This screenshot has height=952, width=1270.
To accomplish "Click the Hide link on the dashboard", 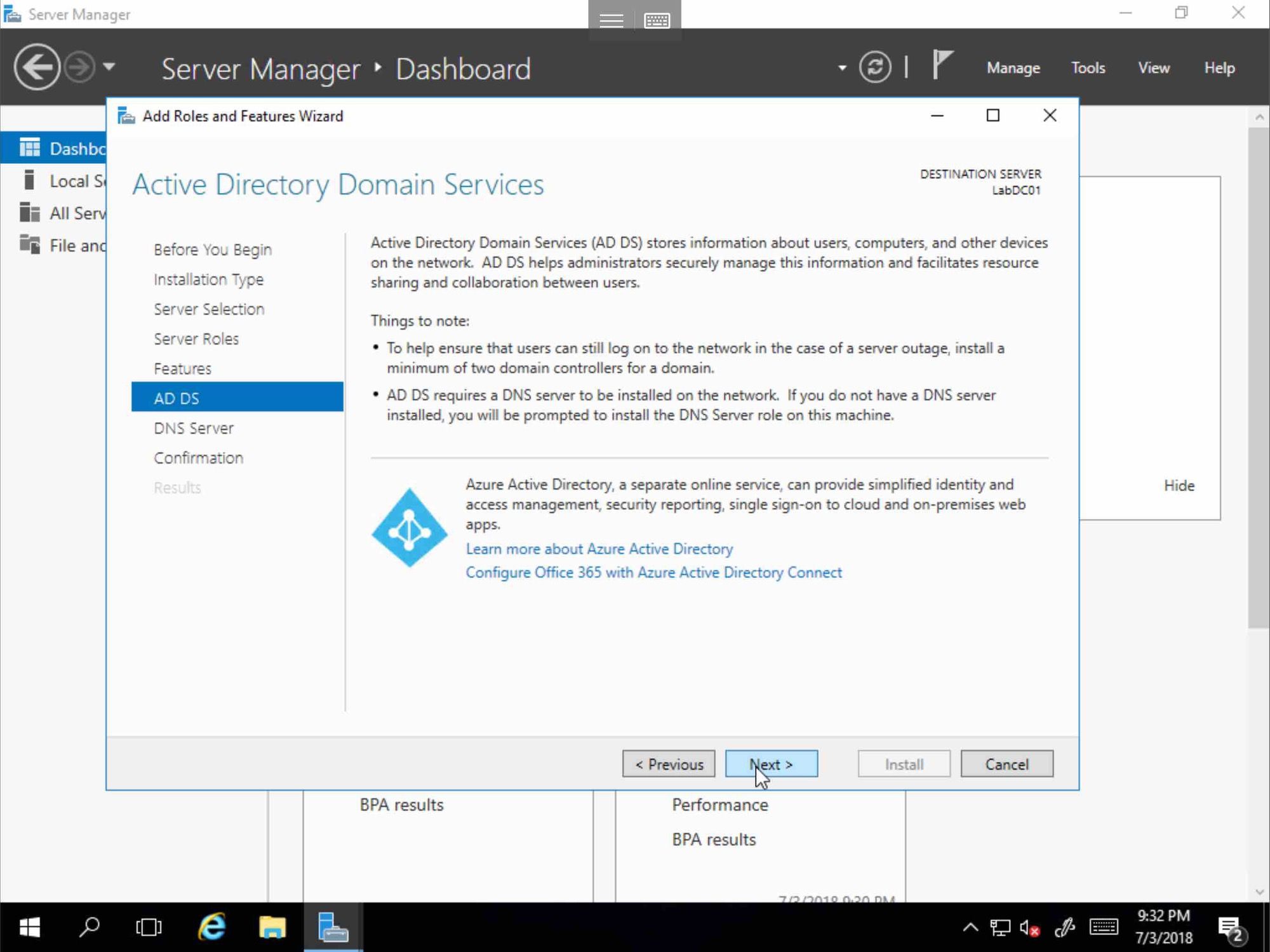I will coord(1179,486).
